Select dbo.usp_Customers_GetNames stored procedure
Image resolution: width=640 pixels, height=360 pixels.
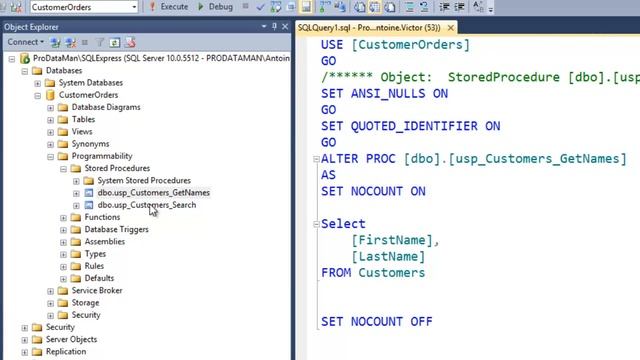pyautogui.click(x=153, y=193)
